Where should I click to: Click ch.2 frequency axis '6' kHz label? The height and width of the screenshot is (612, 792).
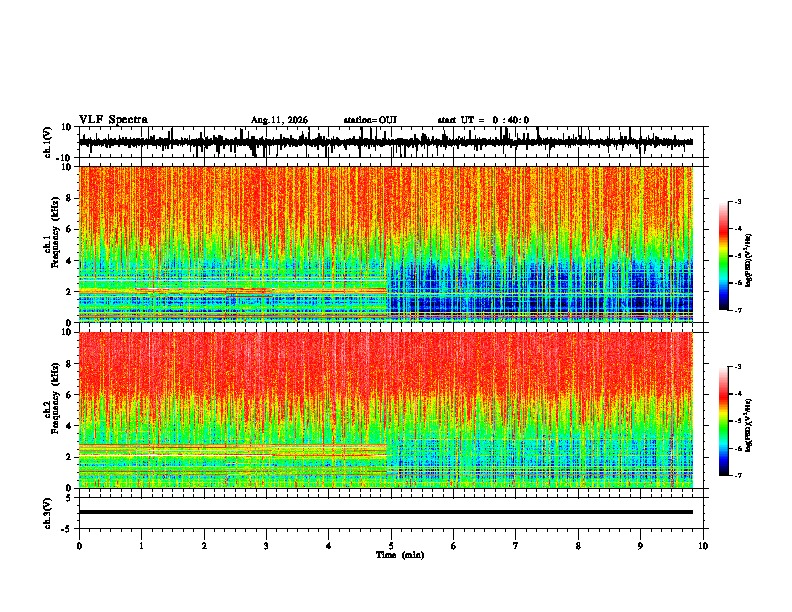point(69,394)
